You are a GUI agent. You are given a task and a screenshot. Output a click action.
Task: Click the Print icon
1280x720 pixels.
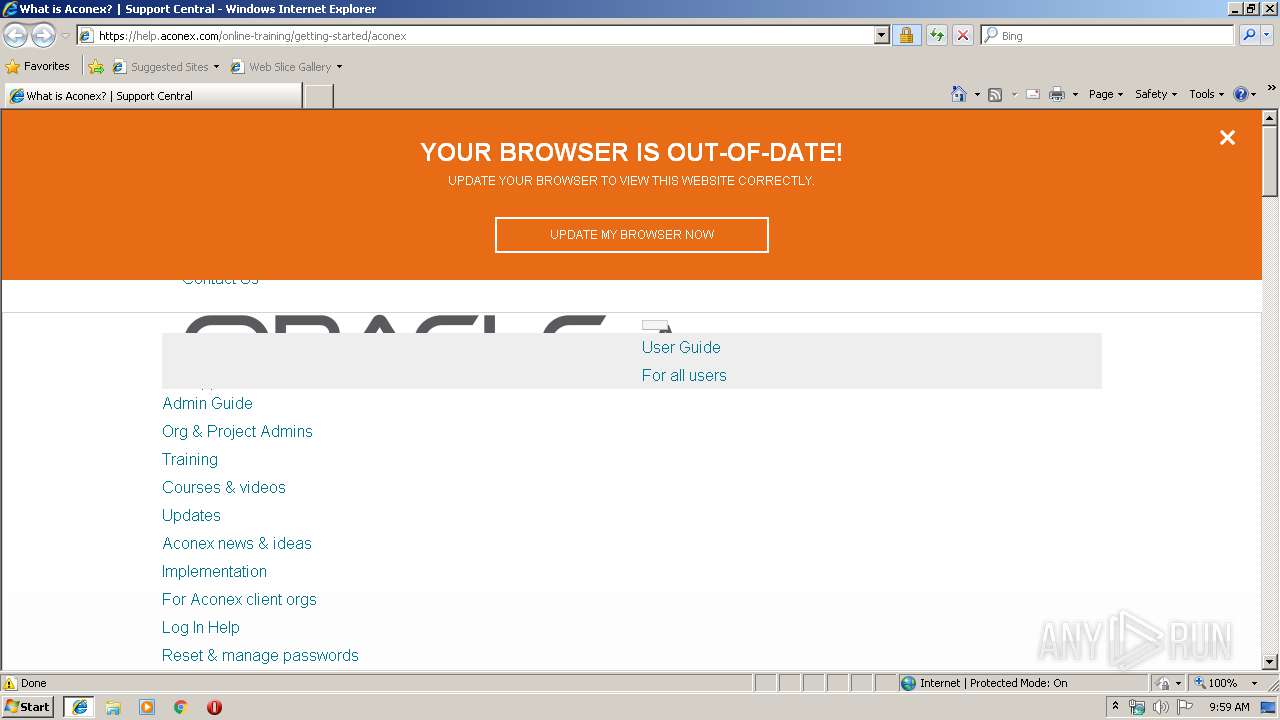1057,94
